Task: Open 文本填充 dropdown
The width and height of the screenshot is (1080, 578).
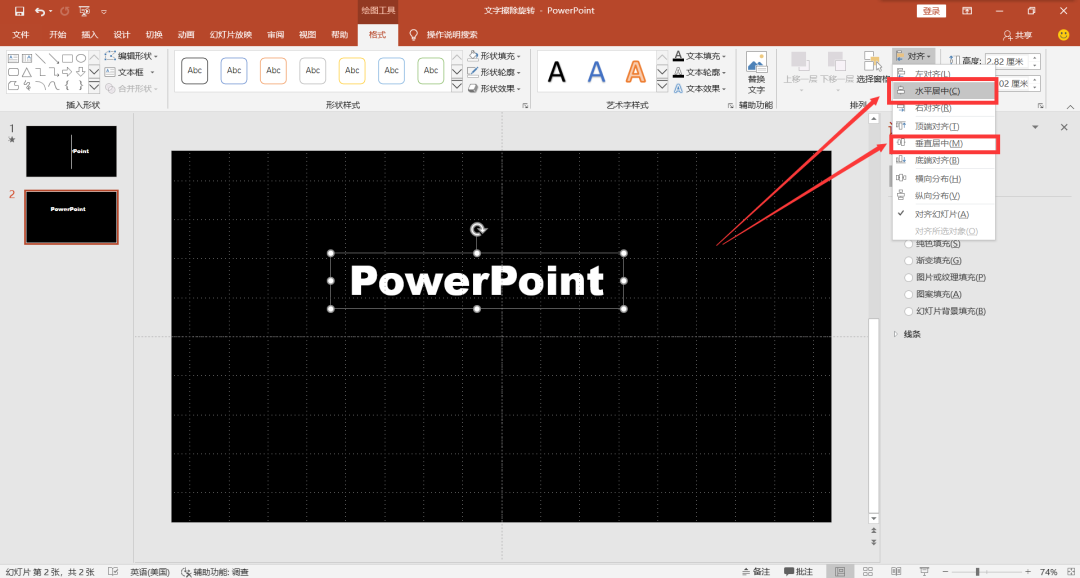Action: 700,56
